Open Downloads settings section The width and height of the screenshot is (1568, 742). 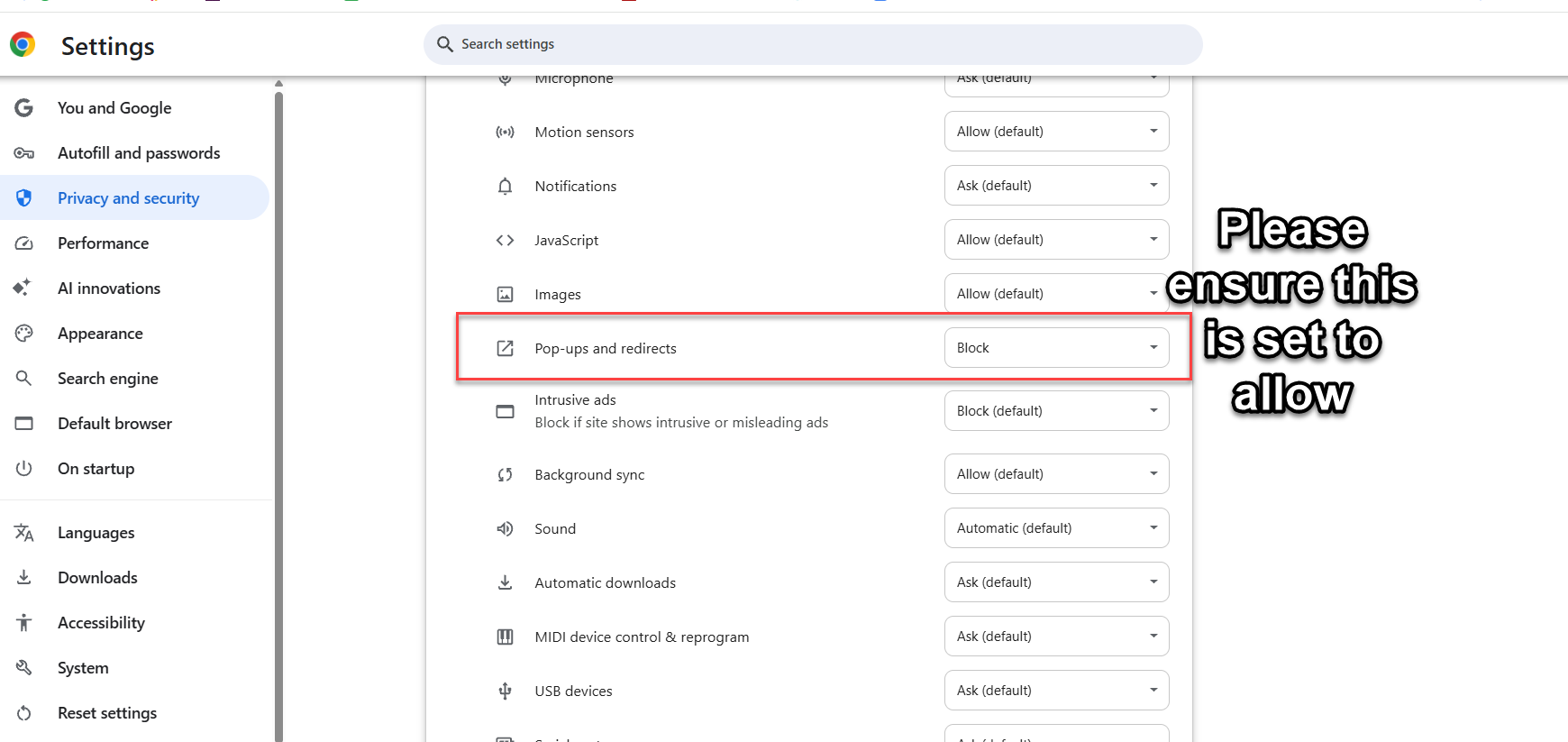[134, 578]
